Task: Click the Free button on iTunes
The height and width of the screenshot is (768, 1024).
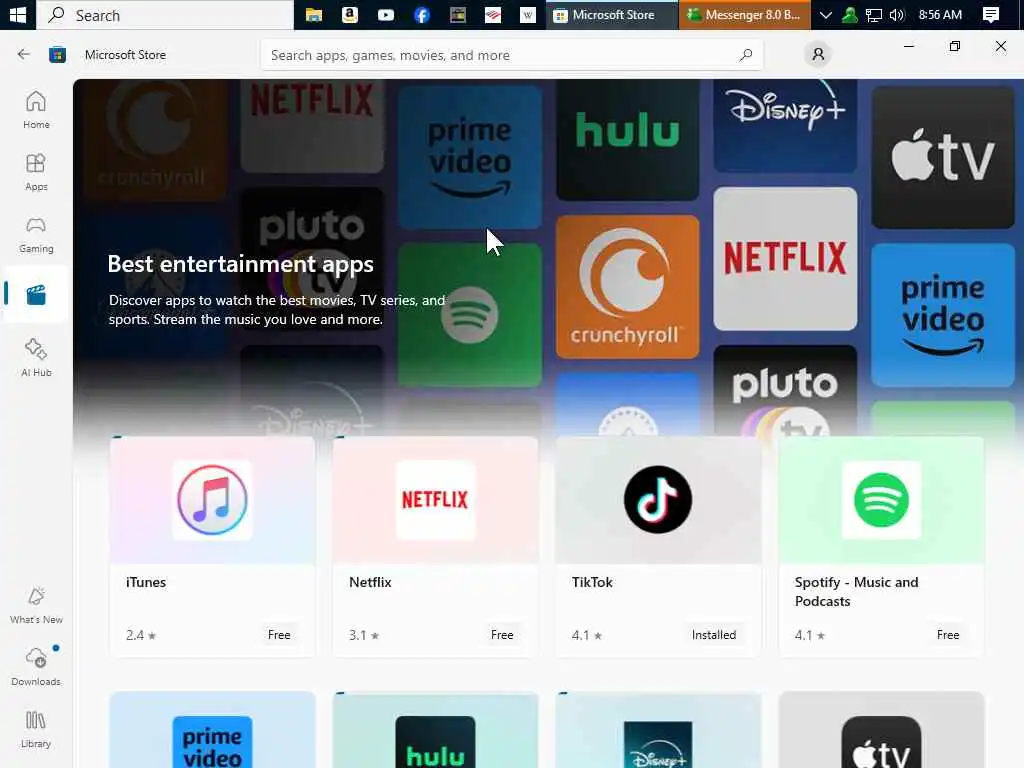Action: [279, 635]
